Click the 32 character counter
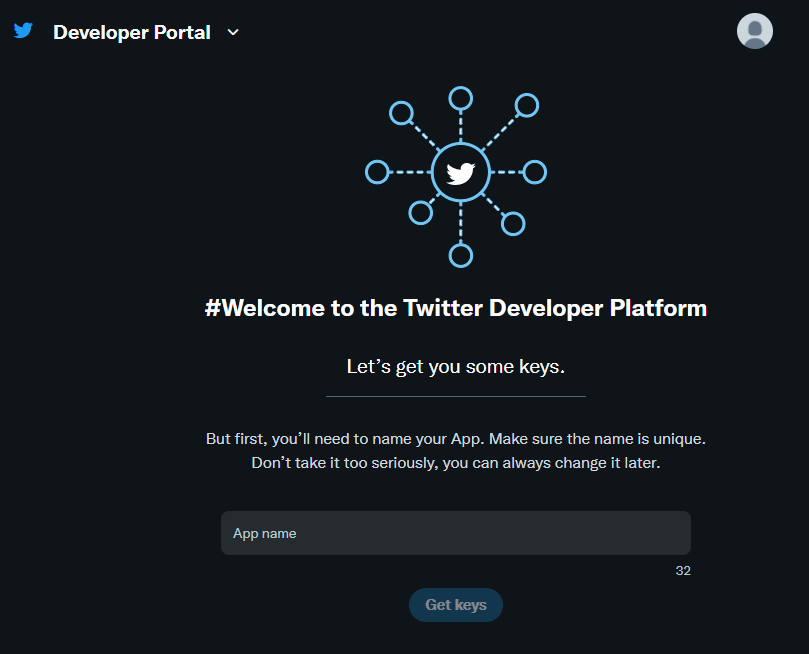Viewport: 809px width, 654px height. (x=683, y=570)
